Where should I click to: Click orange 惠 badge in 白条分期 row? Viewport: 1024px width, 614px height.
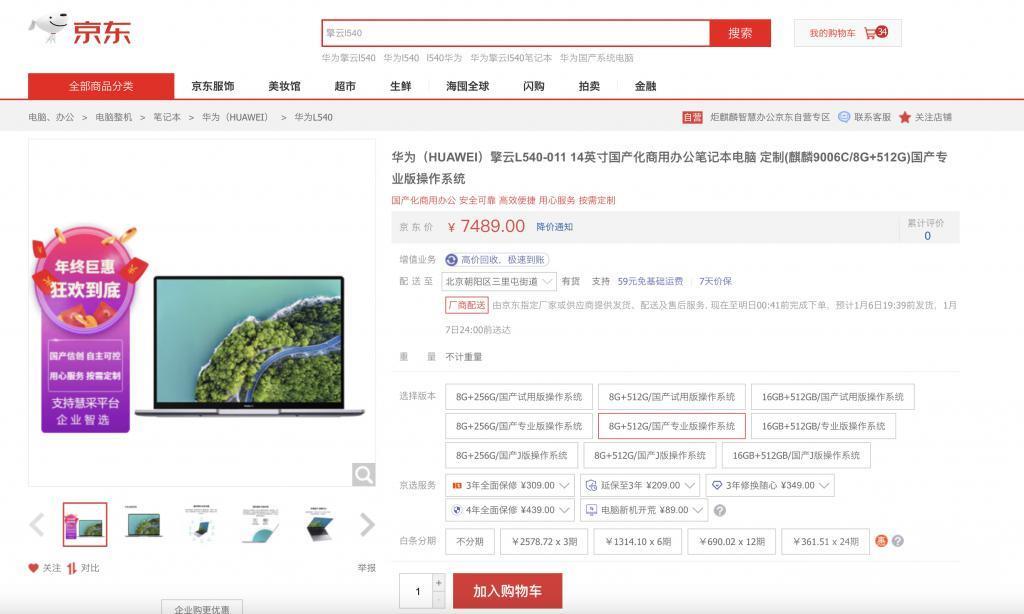[x=881, y=541]
